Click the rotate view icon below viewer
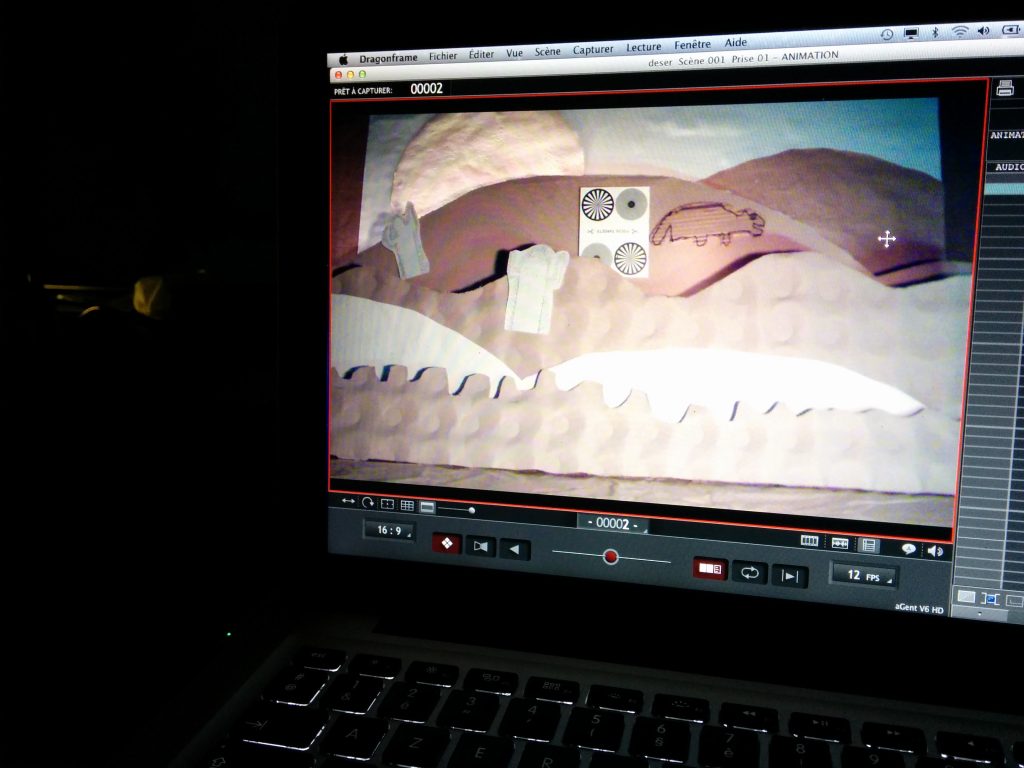1024x768 pixels. 368,503
